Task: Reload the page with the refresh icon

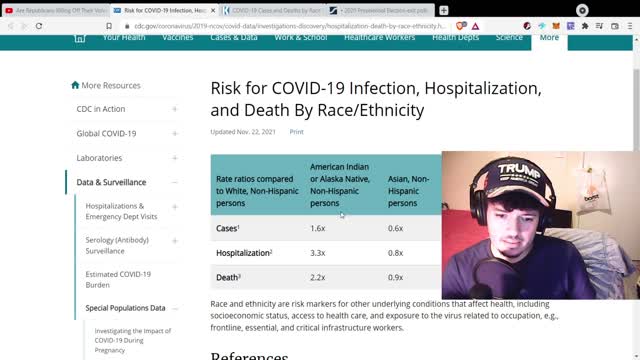Action: [39, 26]
